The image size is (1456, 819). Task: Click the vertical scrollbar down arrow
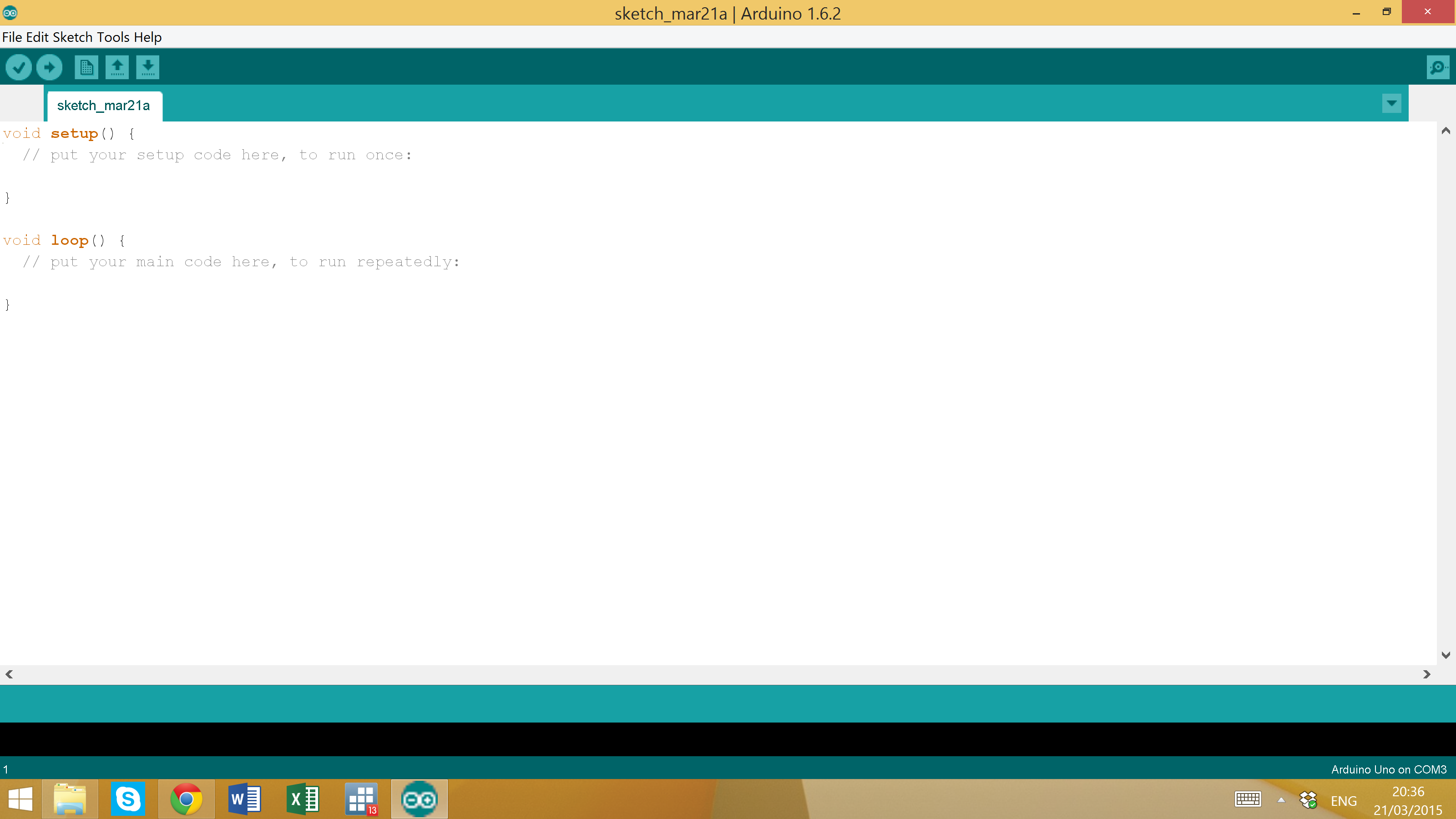tap(1446, 655)
